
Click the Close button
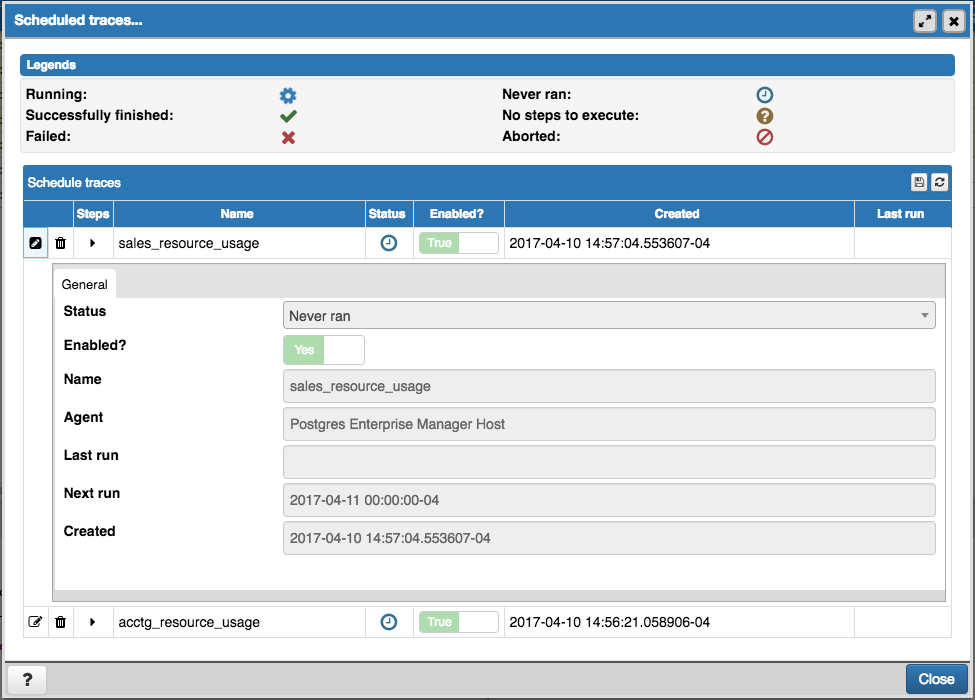click(x=936, y=679)
